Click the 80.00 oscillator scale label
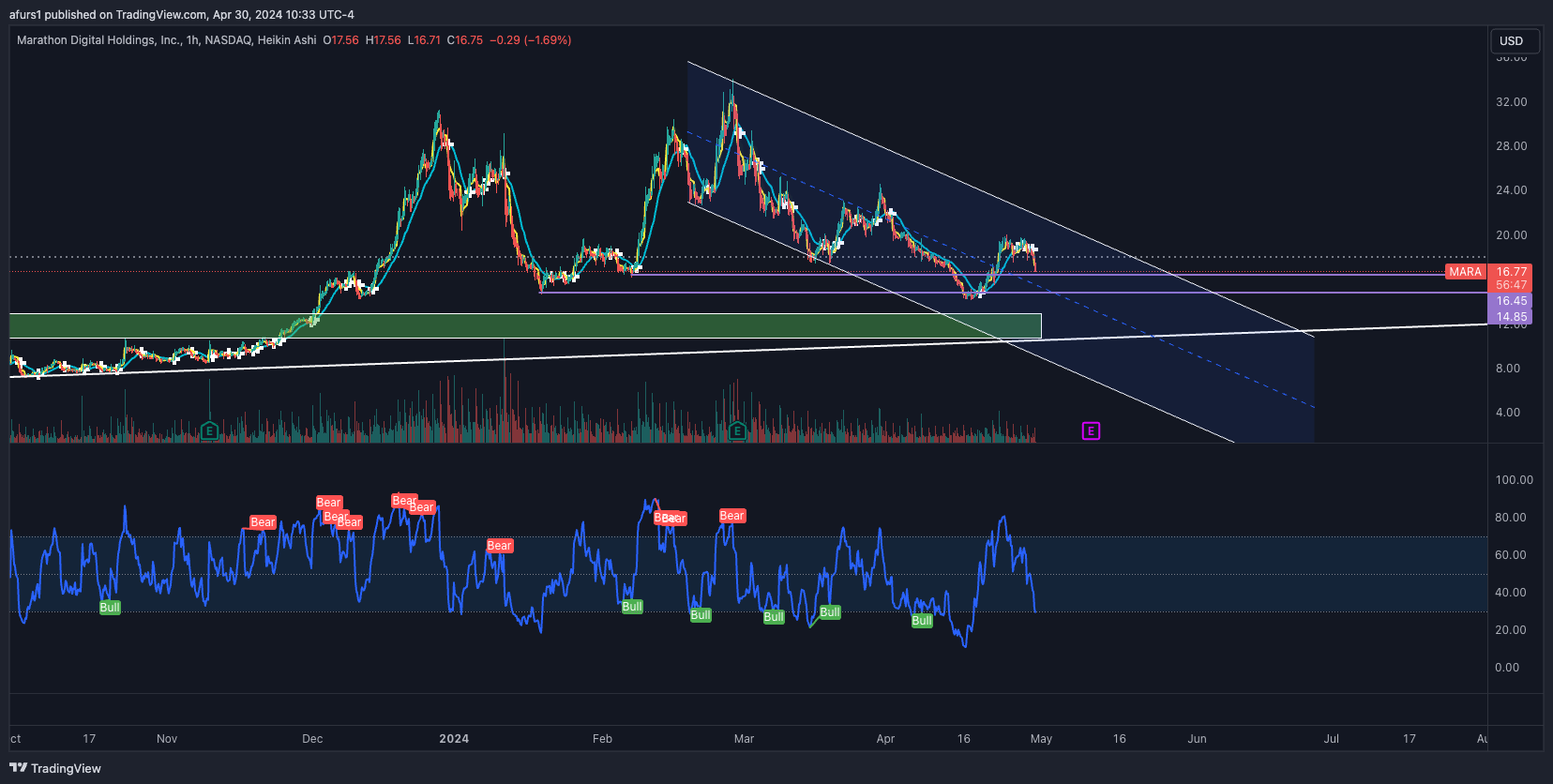Viewport: 1553px width, 784px height. coord(1510,518)
